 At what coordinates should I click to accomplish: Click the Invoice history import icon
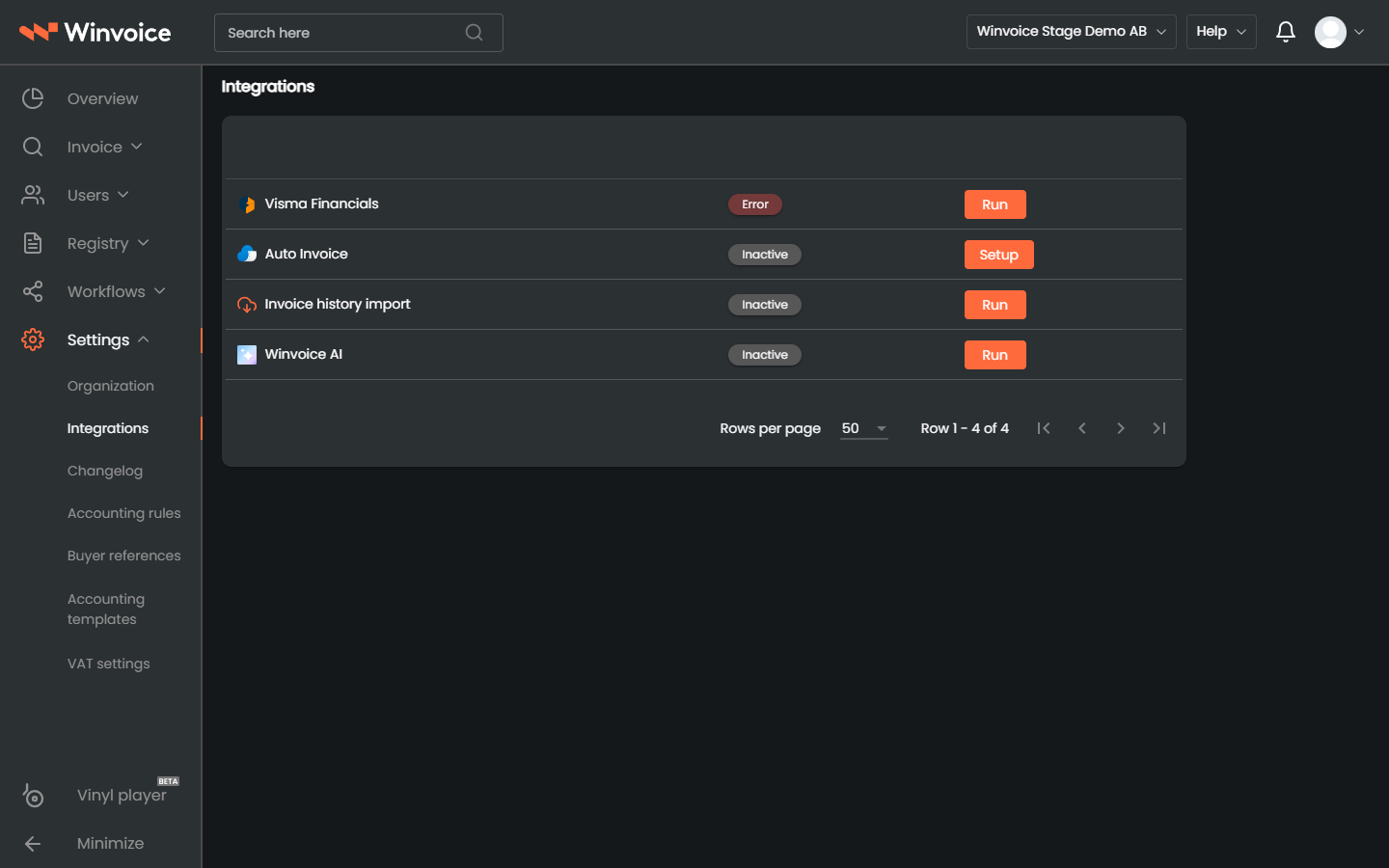coord(247,304)
